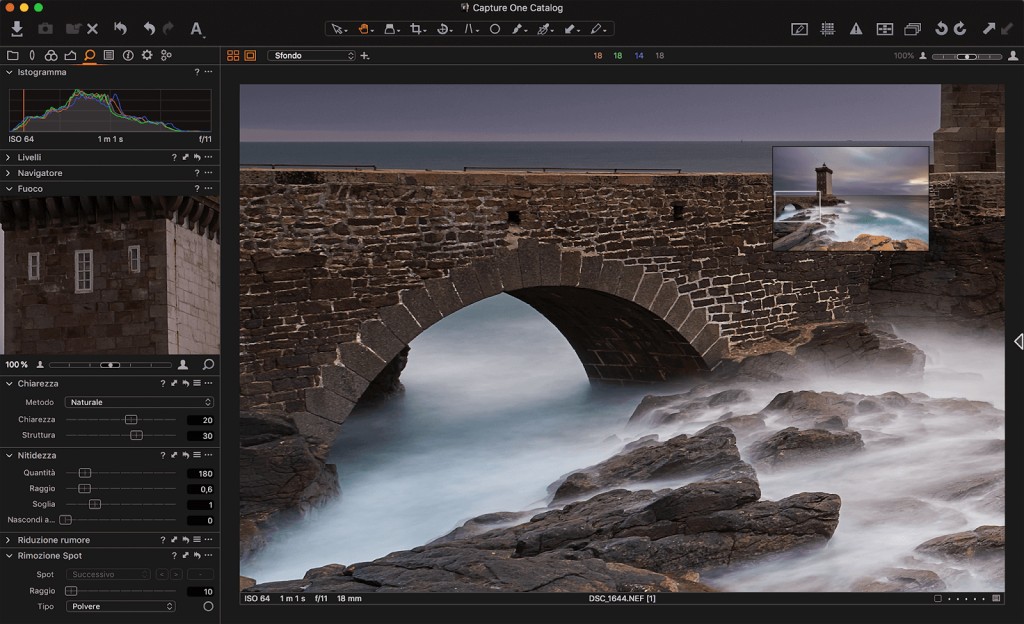Click the Import images download icon

coord(17,29)
